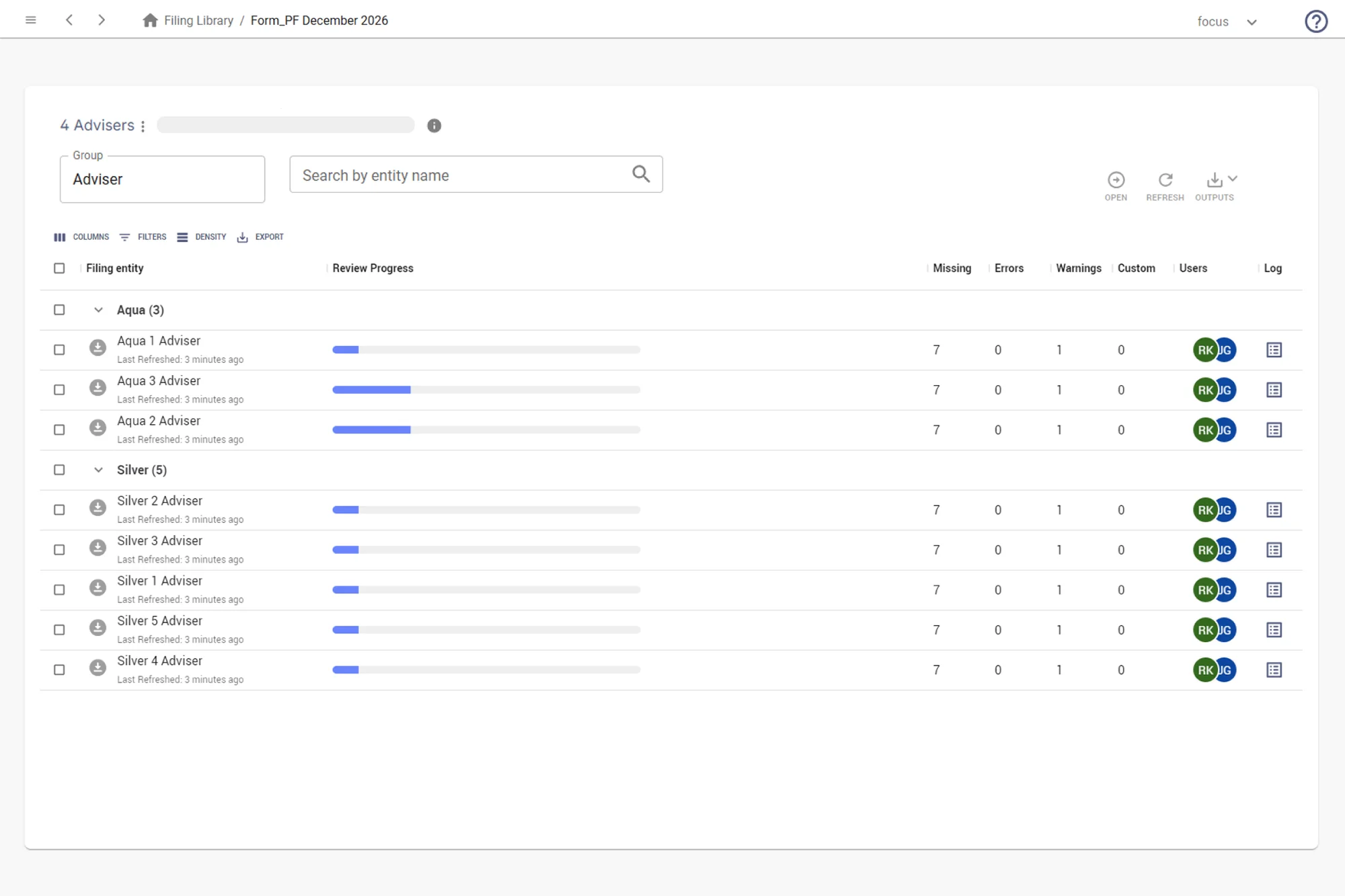This screenshot has height=896, width=1345.
Task: Click download icon beside Silver 2 Adviser
Action: coord(98,508)
